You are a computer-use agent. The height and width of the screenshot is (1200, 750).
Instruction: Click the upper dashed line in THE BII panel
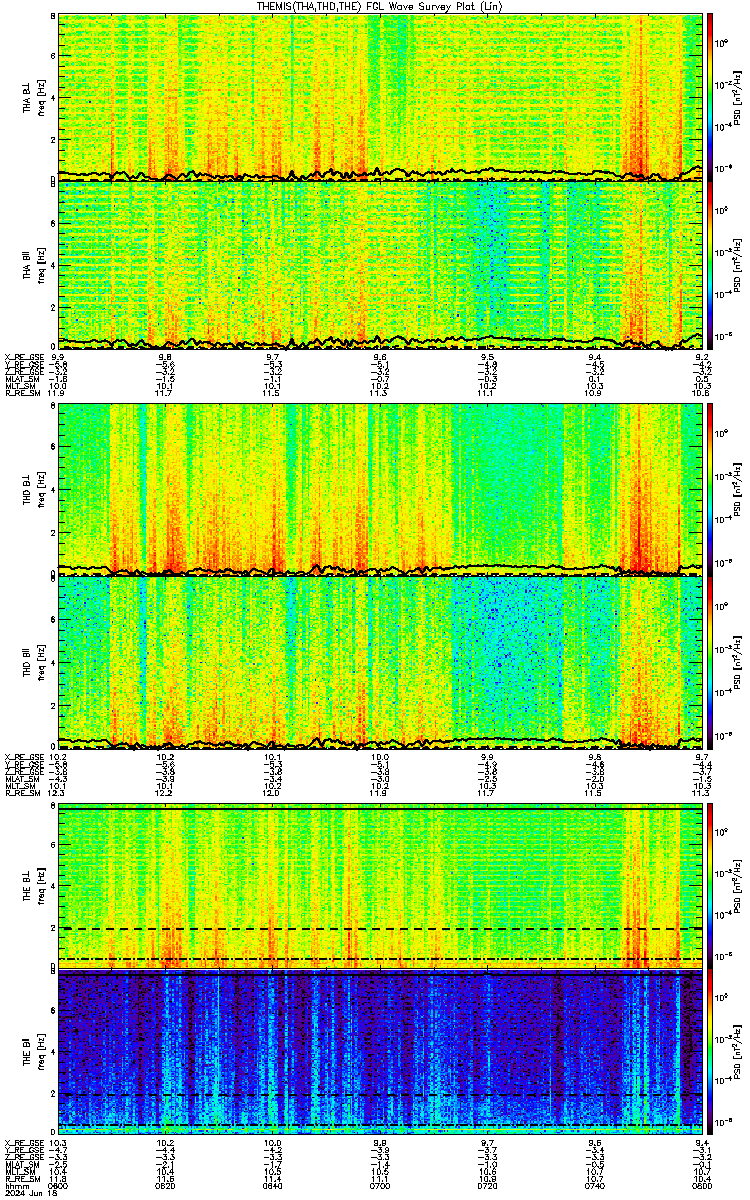380,1095
